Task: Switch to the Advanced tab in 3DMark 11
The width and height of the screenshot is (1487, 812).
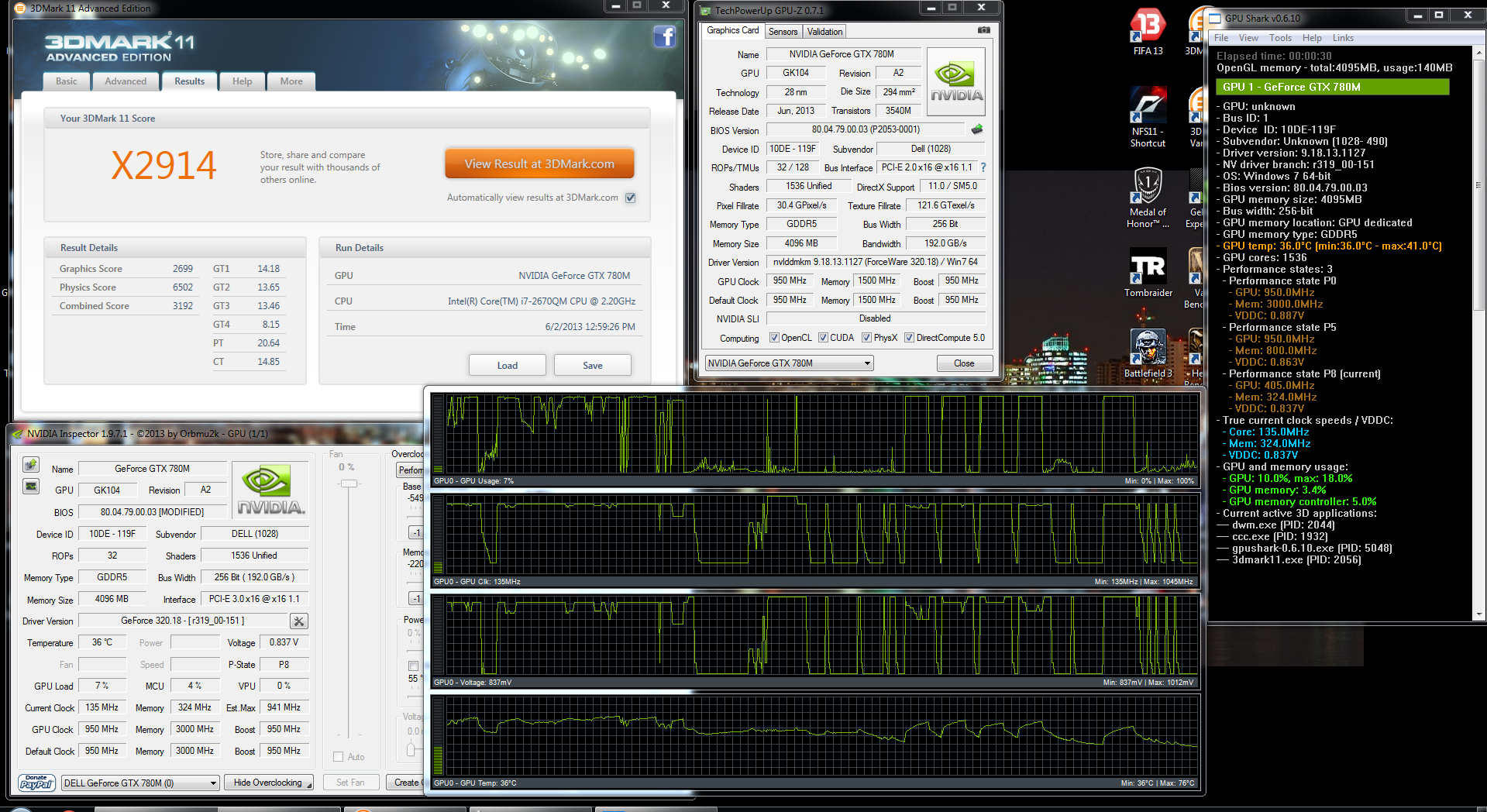Action: tap(126, 81)
